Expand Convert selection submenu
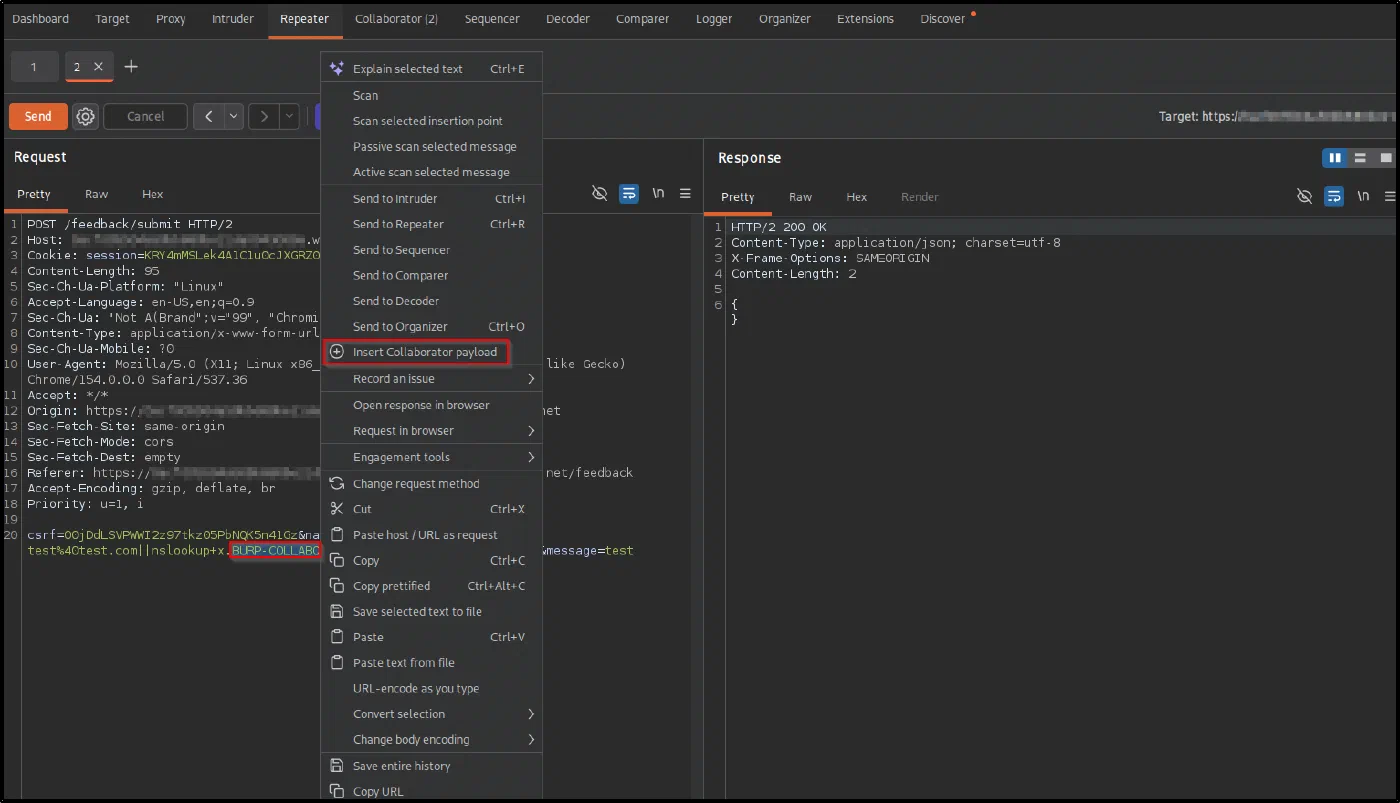This screenshot has width=1400, height=803. pyautogui.click(x=431, y=714)
